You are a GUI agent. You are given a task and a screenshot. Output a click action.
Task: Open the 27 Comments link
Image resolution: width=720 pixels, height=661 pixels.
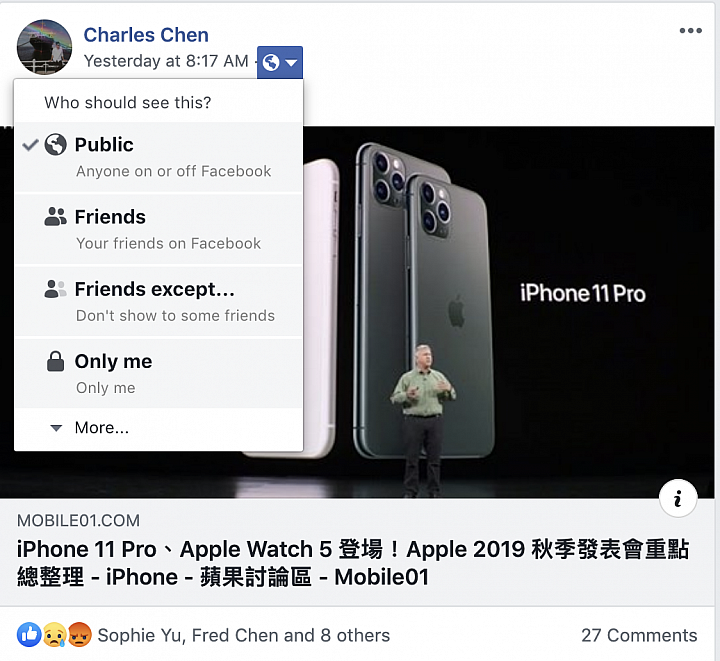[x=639, y=635]
